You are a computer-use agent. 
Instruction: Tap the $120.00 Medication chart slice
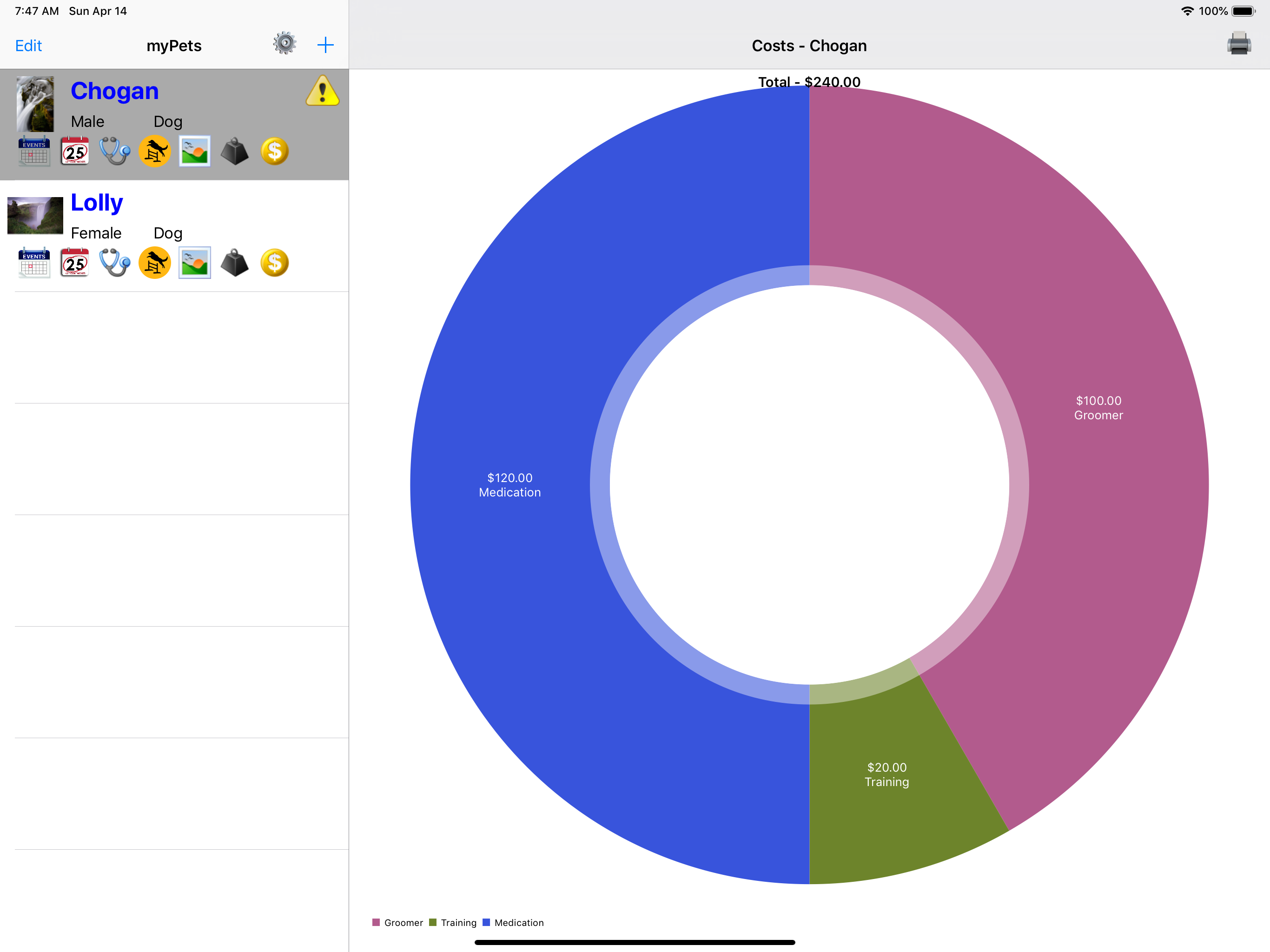pyautogui.click(x=510, y=485)
